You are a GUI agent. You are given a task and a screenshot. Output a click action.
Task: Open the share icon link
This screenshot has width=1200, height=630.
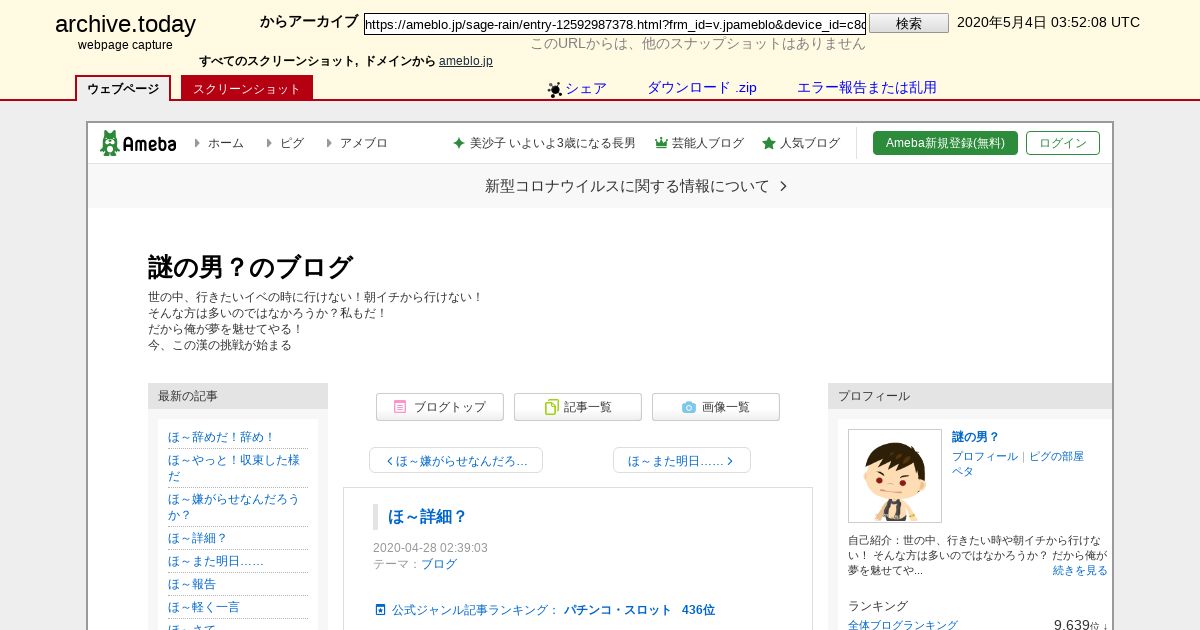555,89
